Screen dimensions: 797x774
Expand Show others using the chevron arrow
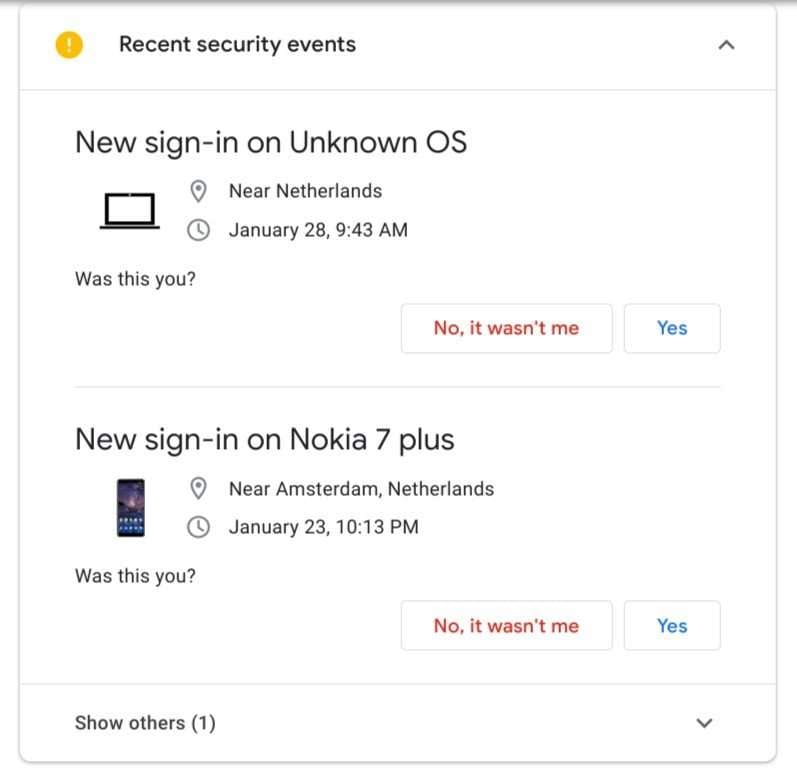coord(704,723)
